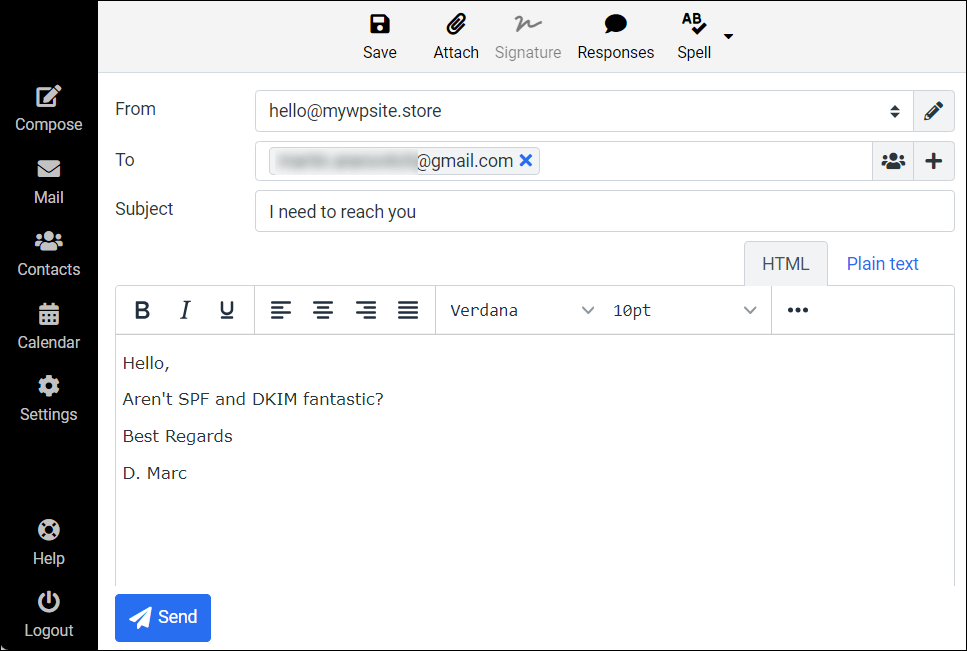Click the Signature toolbar icon

[x=528, y=37]
